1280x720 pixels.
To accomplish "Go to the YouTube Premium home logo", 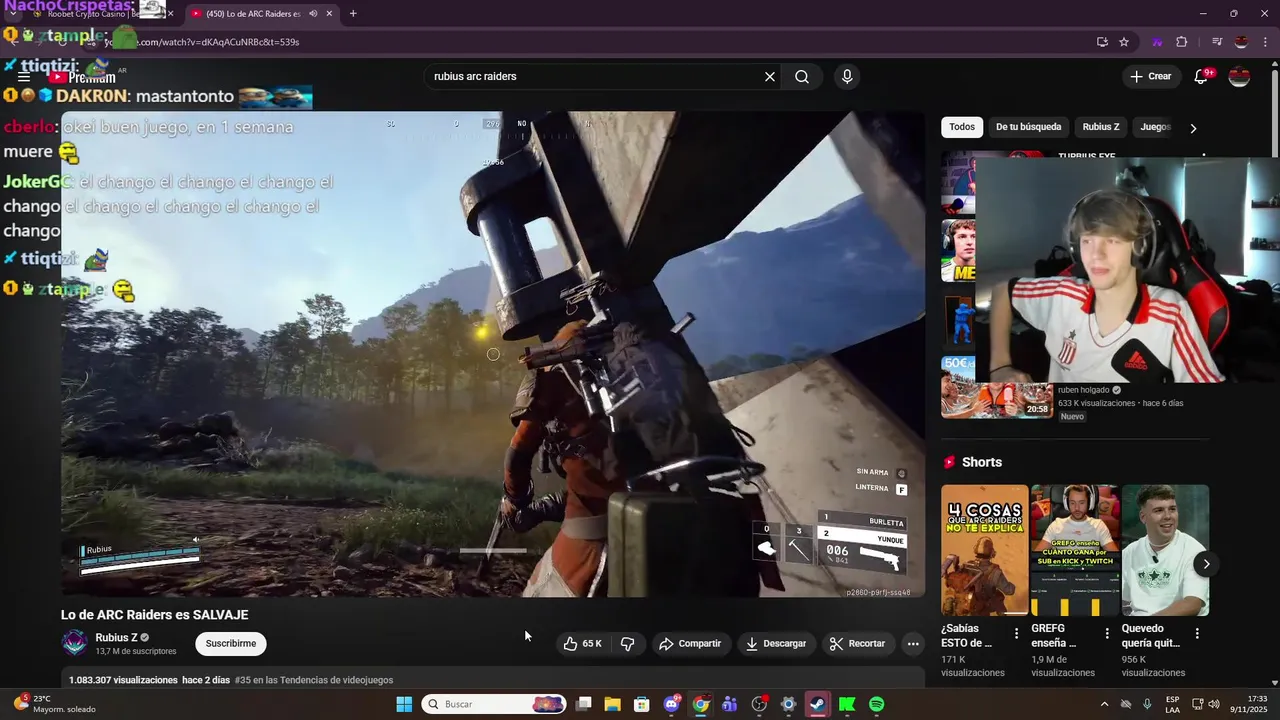I will pyautogui.click(x=85, y=77).
